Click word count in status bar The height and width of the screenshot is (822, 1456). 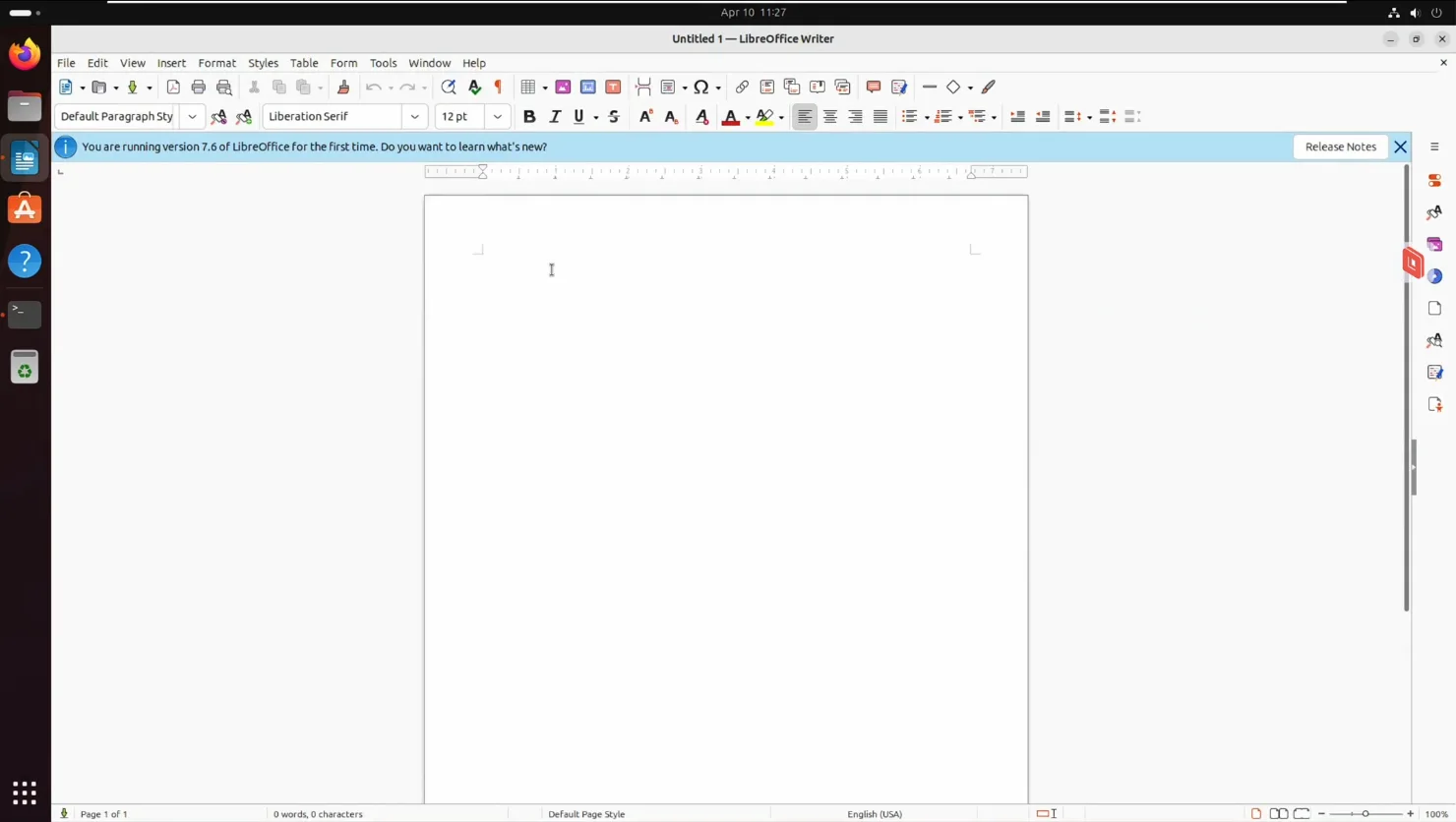[x=318, y=814]
